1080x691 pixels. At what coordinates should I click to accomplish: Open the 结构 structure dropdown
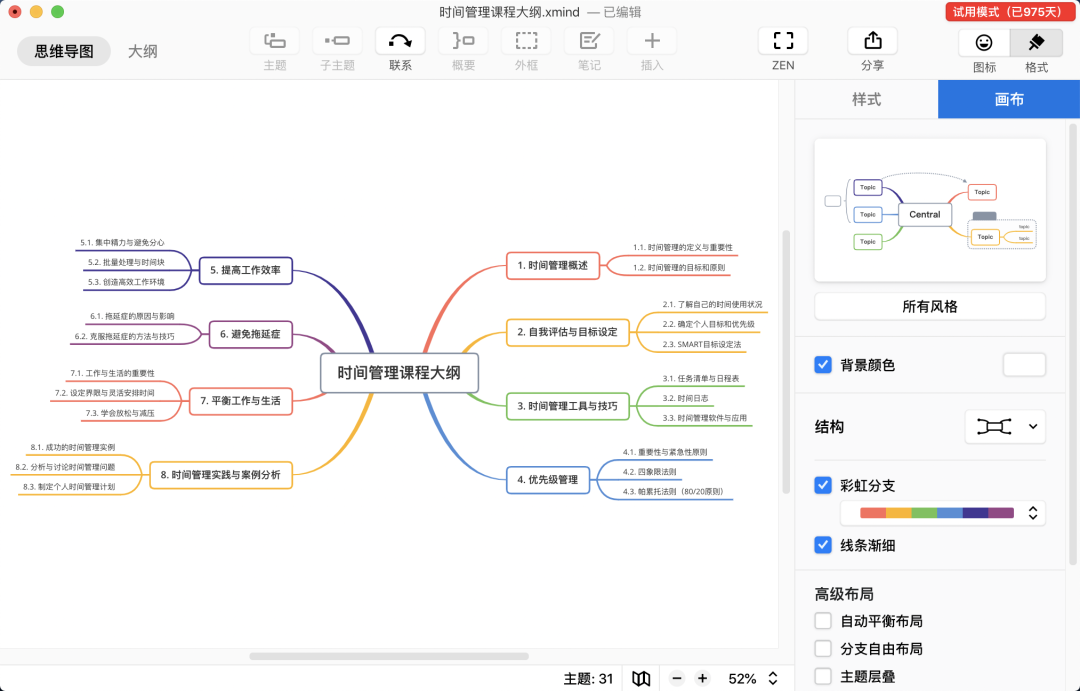pos(1006,426)
